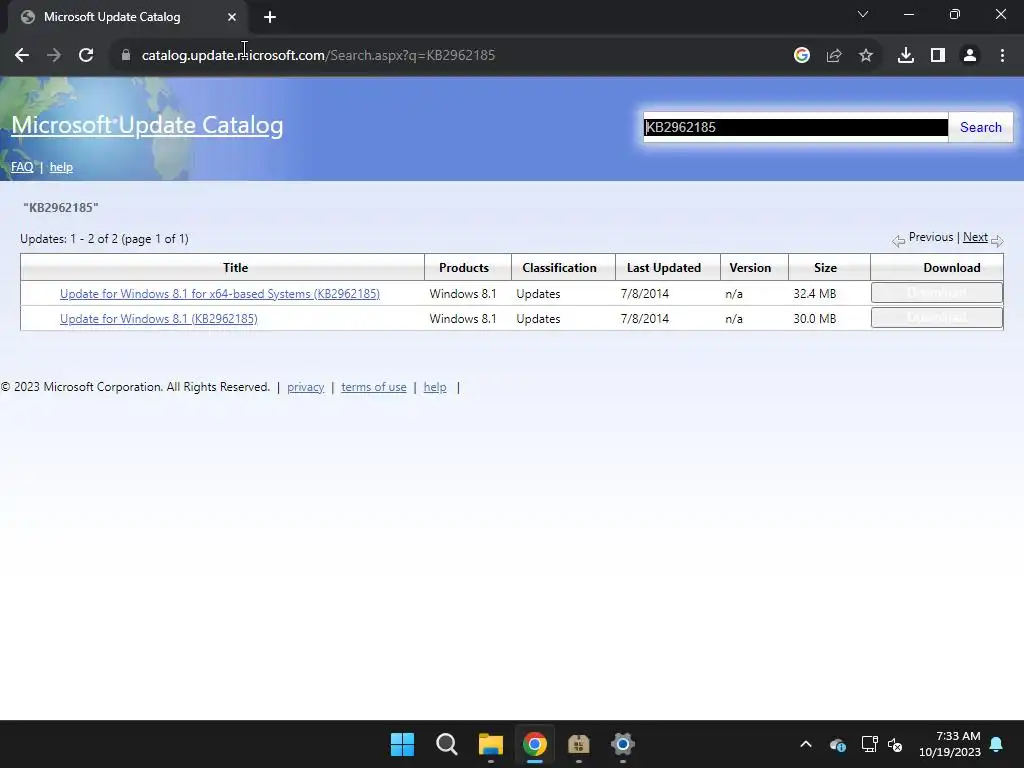Open taskbar Search icon
This screenshot has height=768, width=1024.
tap(447, 744)
